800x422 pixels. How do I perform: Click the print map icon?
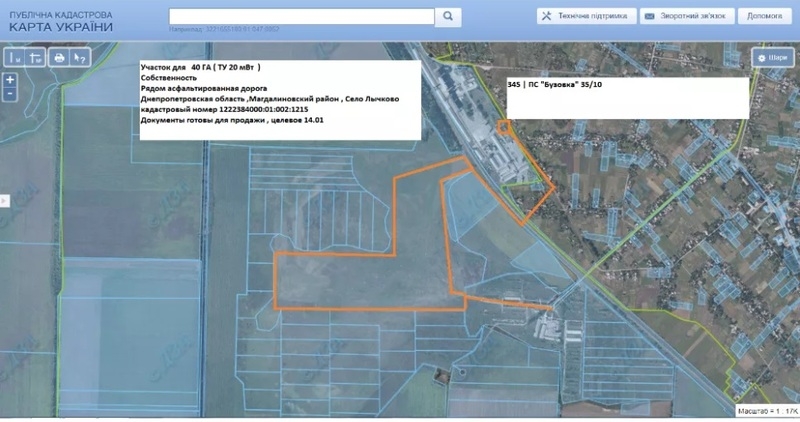(60, 58)
